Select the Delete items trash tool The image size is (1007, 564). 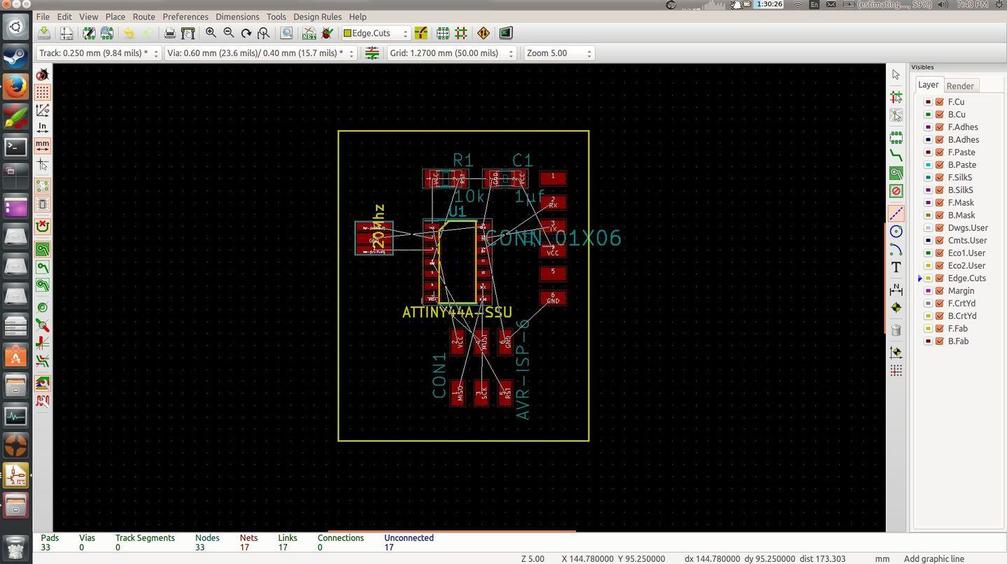click(x=897, y=330)
